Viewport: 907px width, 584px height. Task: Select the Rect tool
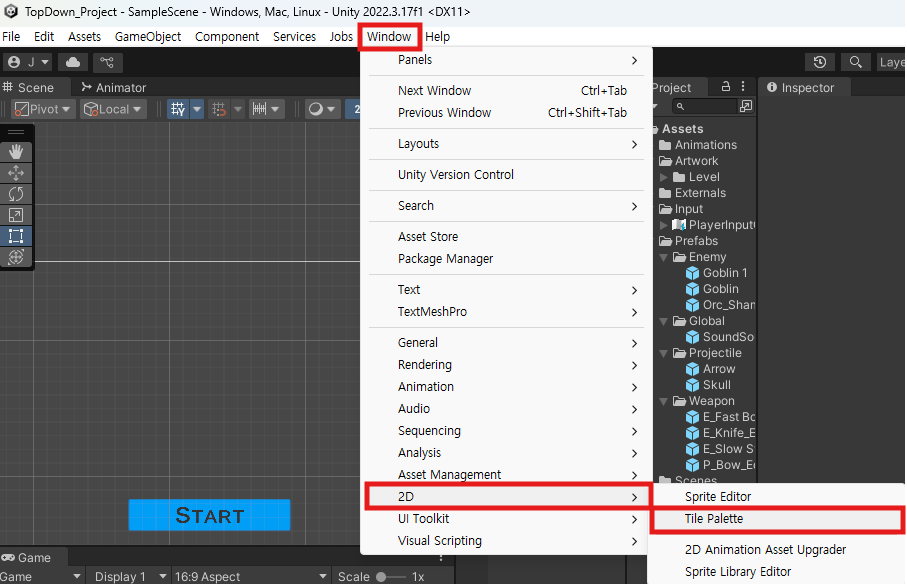(x=16, y=236)
